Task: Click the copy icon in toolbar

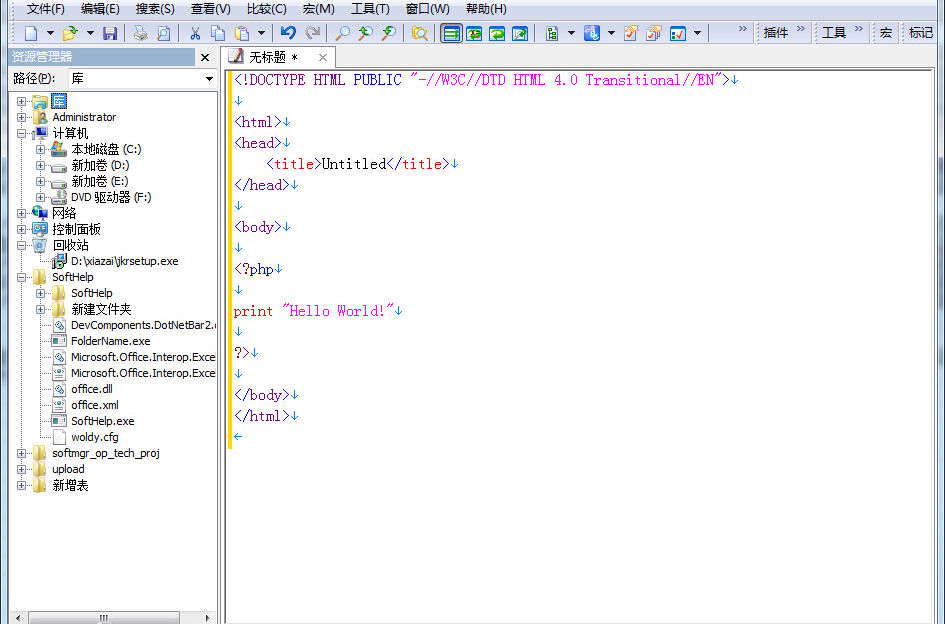Action: coord(217,33)
